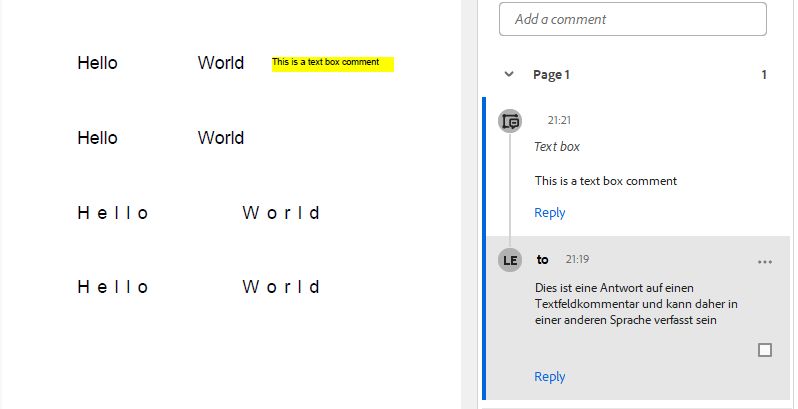Select the text box comment type icon
This screenshot has height=409, width=798.
point(510,121)
